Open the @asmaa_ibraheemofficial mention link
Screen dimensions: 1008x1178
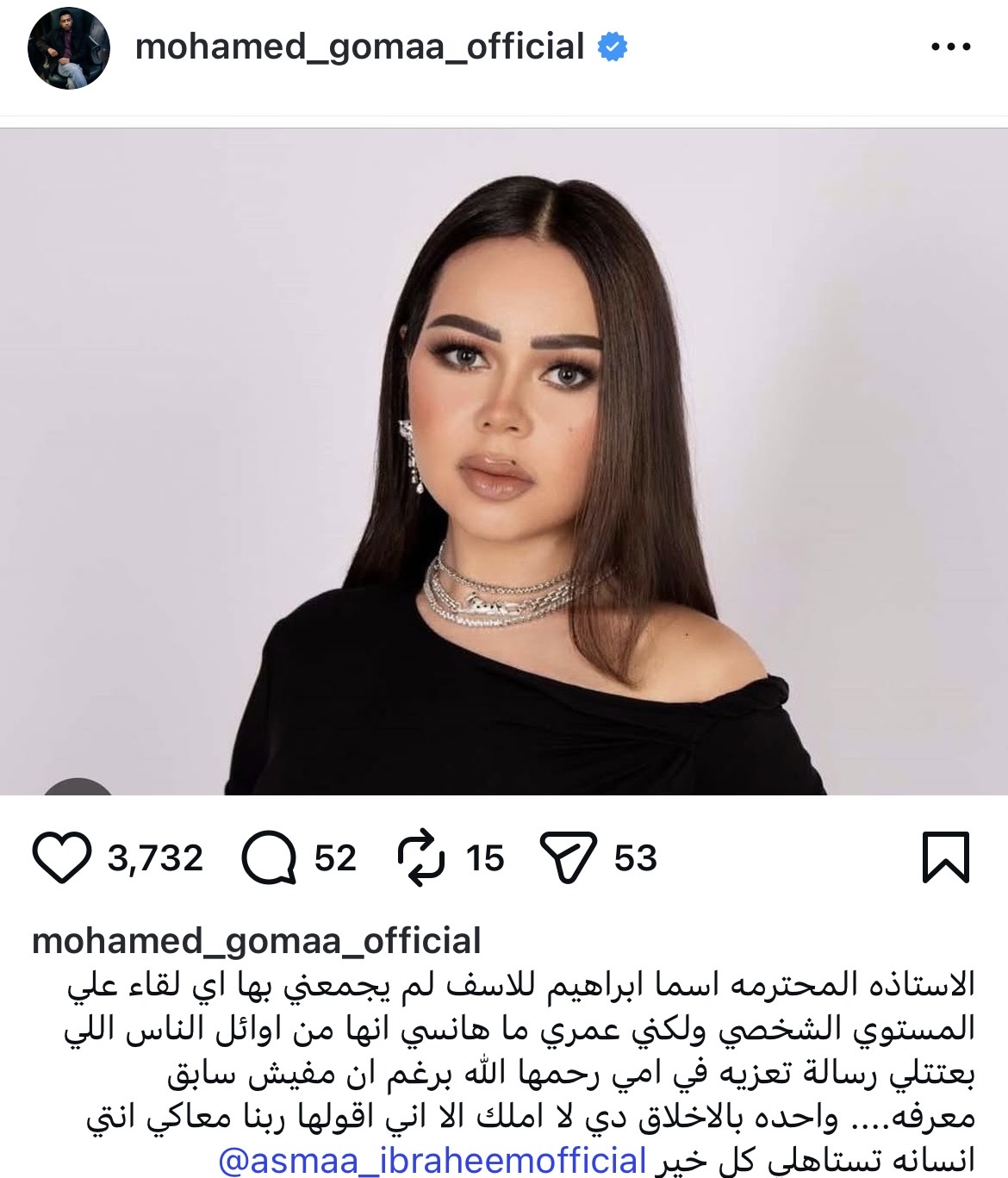(432, 1160)
